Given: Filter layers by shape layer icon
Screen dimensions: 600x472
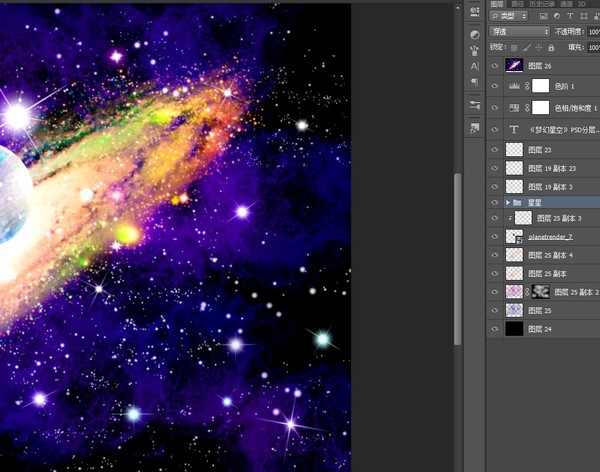Looking at the screenshot, I should (584, 16).
